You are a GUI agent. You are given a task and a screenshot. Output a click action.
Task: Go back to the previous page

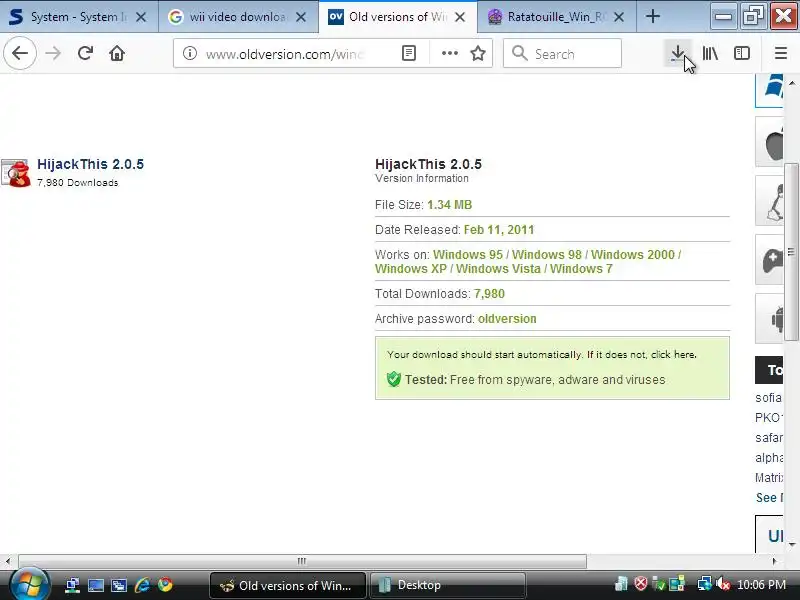(x=20, y=53)
